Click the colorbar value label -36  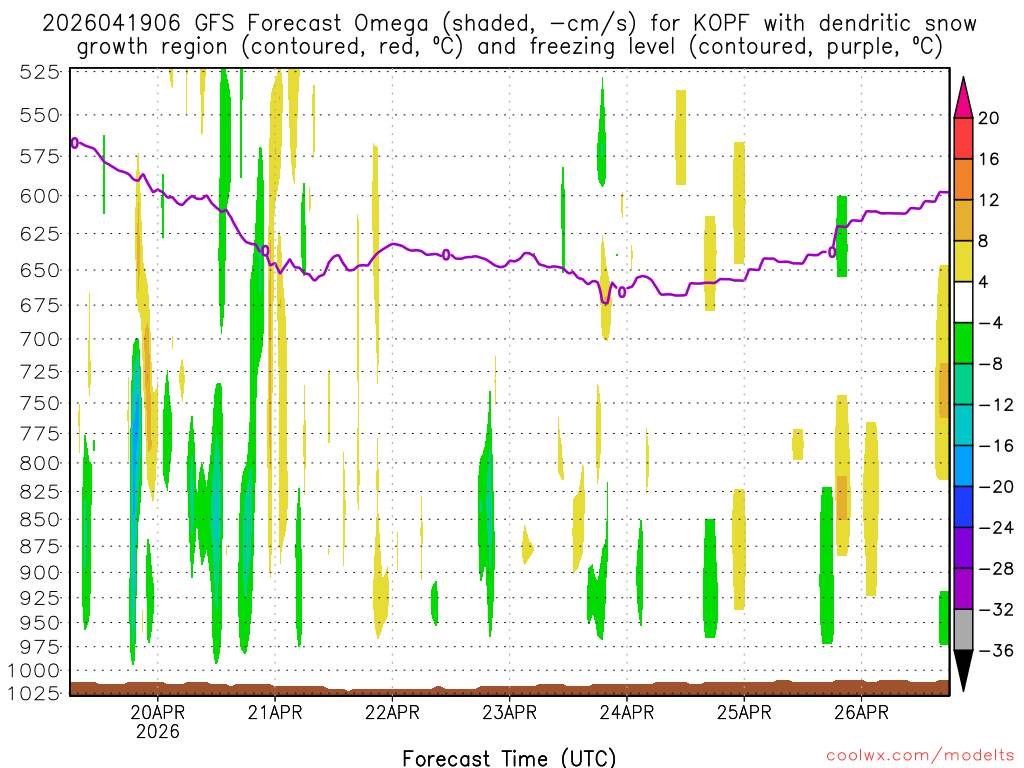pos(996,651)
